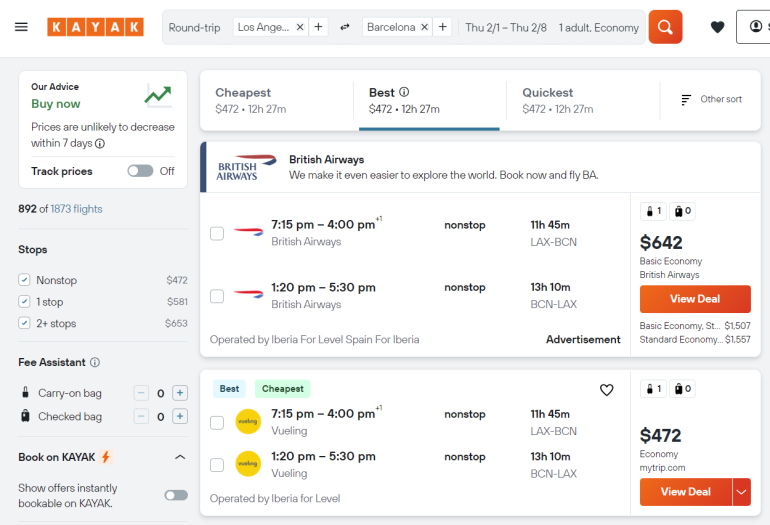
Task: Add another destination after Barcelona
Action: 443,27
